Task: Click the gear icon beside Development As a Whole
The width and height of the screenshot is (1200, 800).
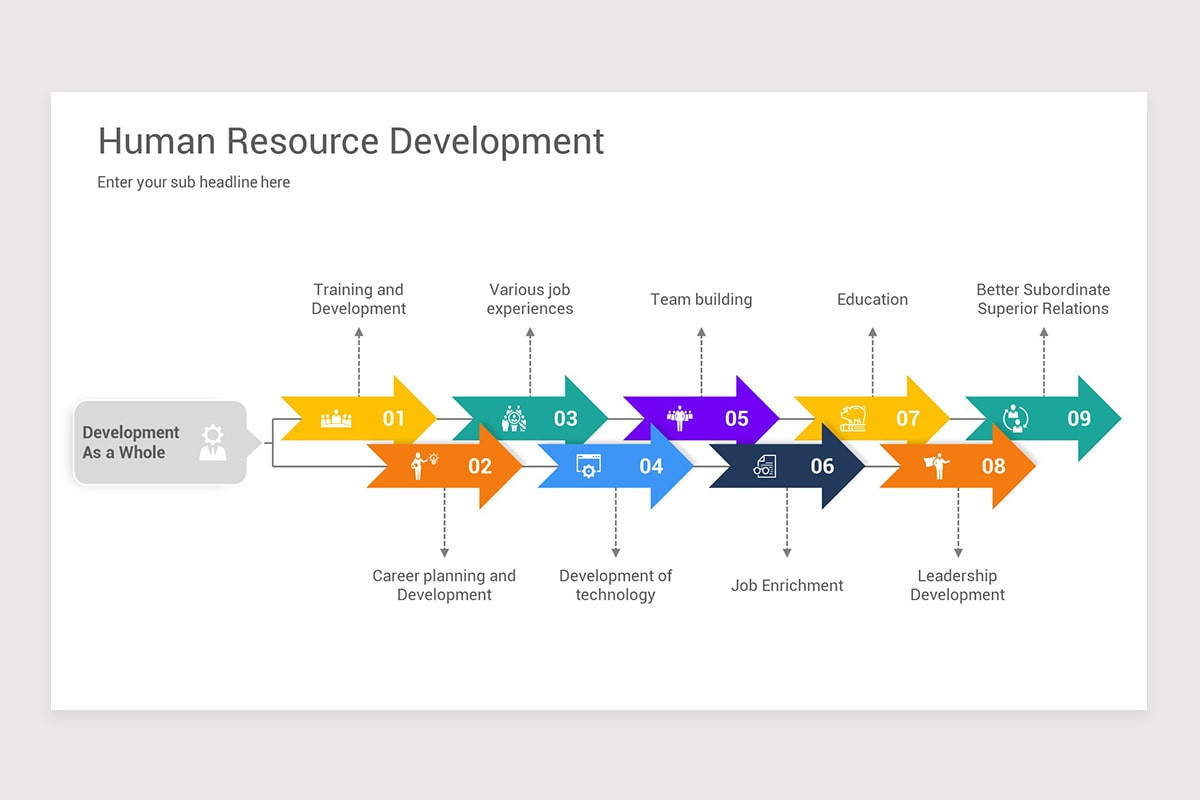Action: tap(214, 435)
